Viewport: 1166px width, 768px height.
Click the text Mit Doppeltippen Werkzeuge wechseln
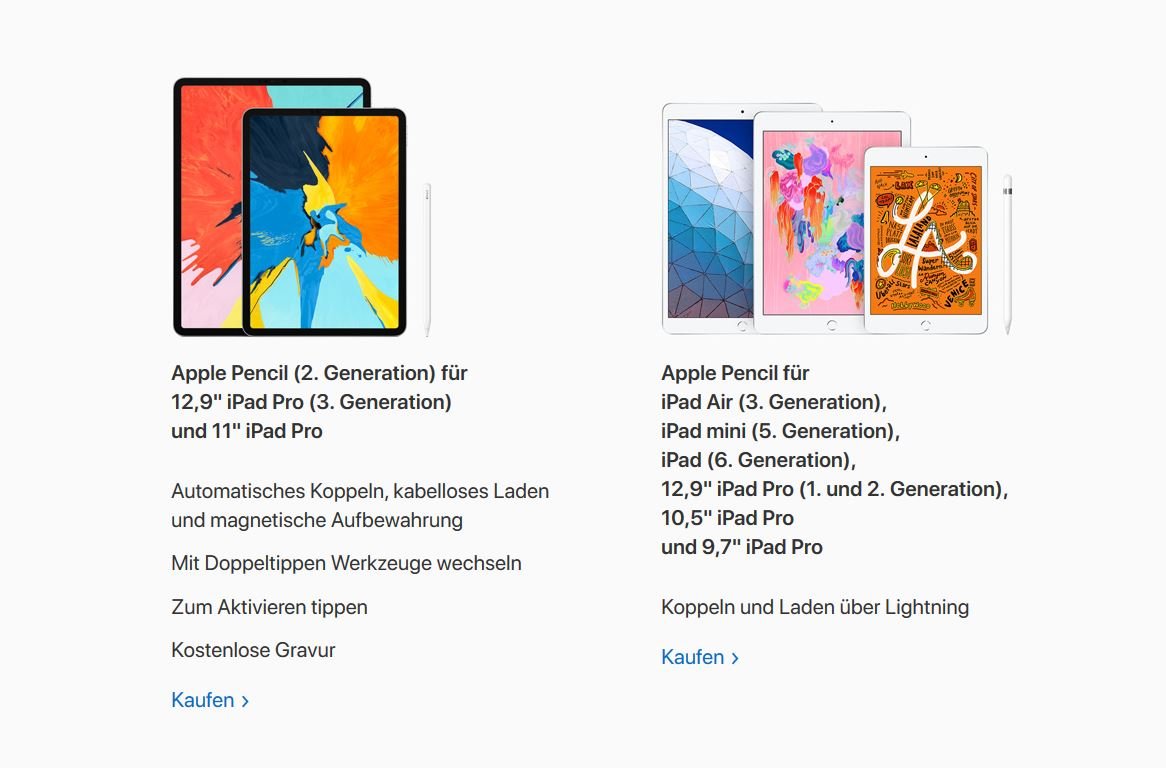pyautogui.click(x=346, y=564)
